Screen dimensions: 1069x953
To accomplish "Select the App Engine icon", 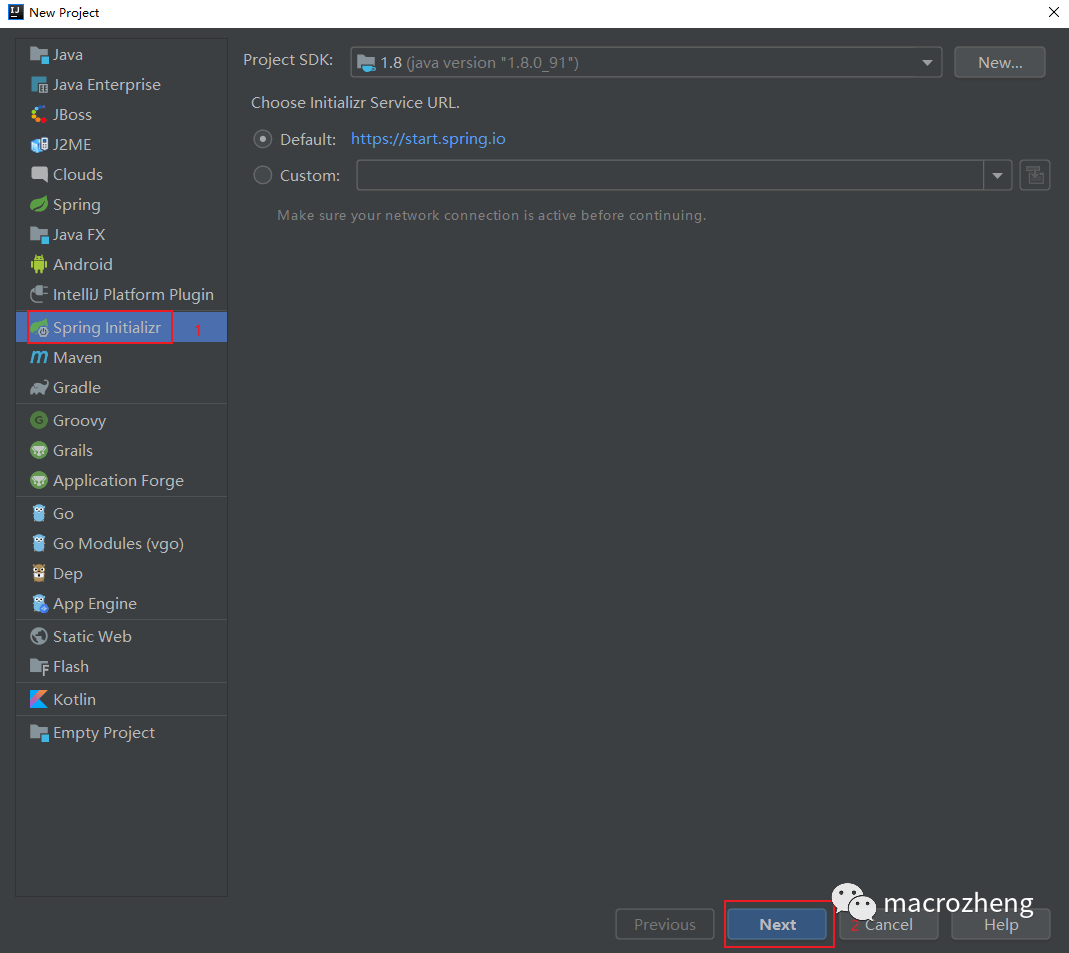I will point(40,603).
